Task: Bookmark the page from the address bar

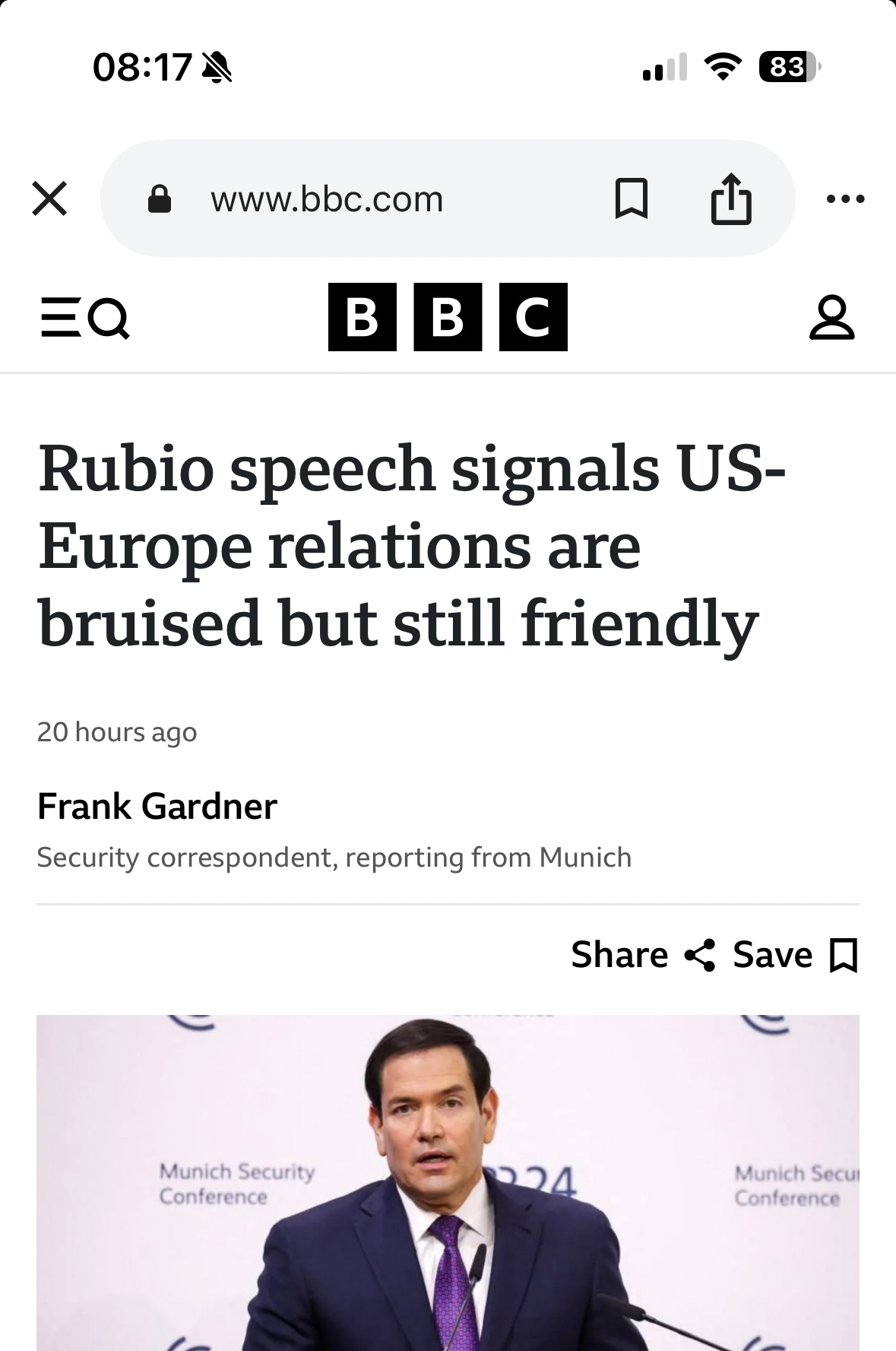Action: pos(631,199)
